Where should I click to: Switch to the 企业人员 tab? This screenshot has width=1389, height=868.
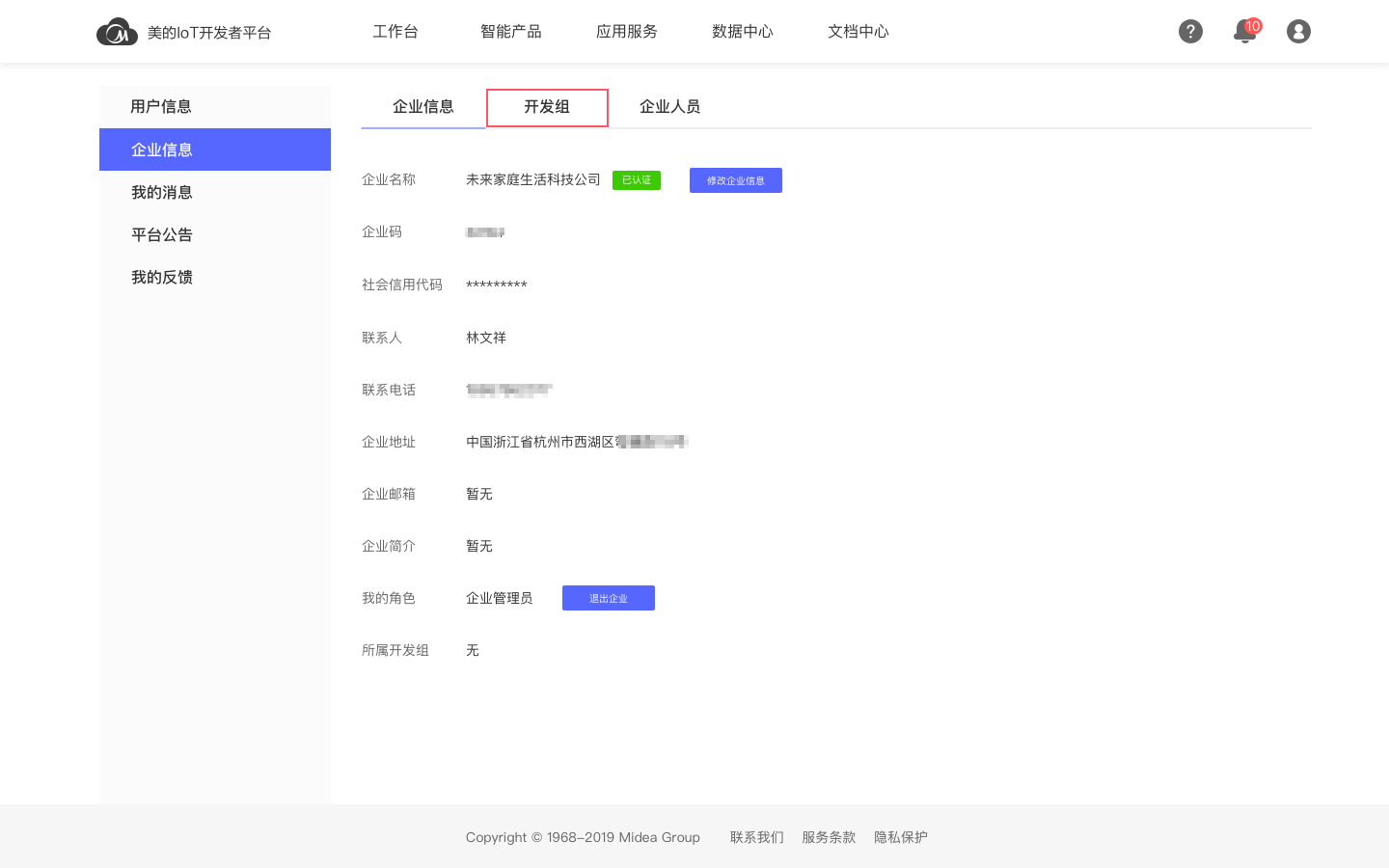click(x=670, y=107)
